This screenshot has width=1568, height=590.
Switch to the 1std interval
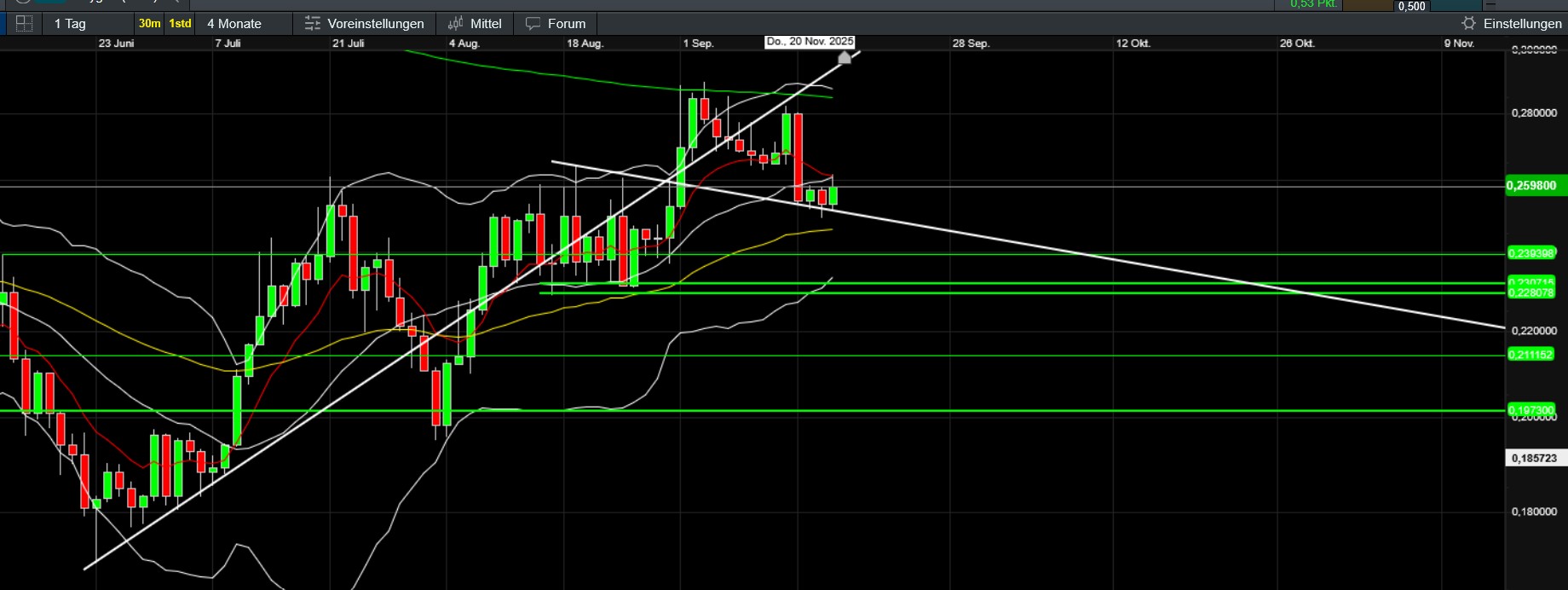pos(180,24)
